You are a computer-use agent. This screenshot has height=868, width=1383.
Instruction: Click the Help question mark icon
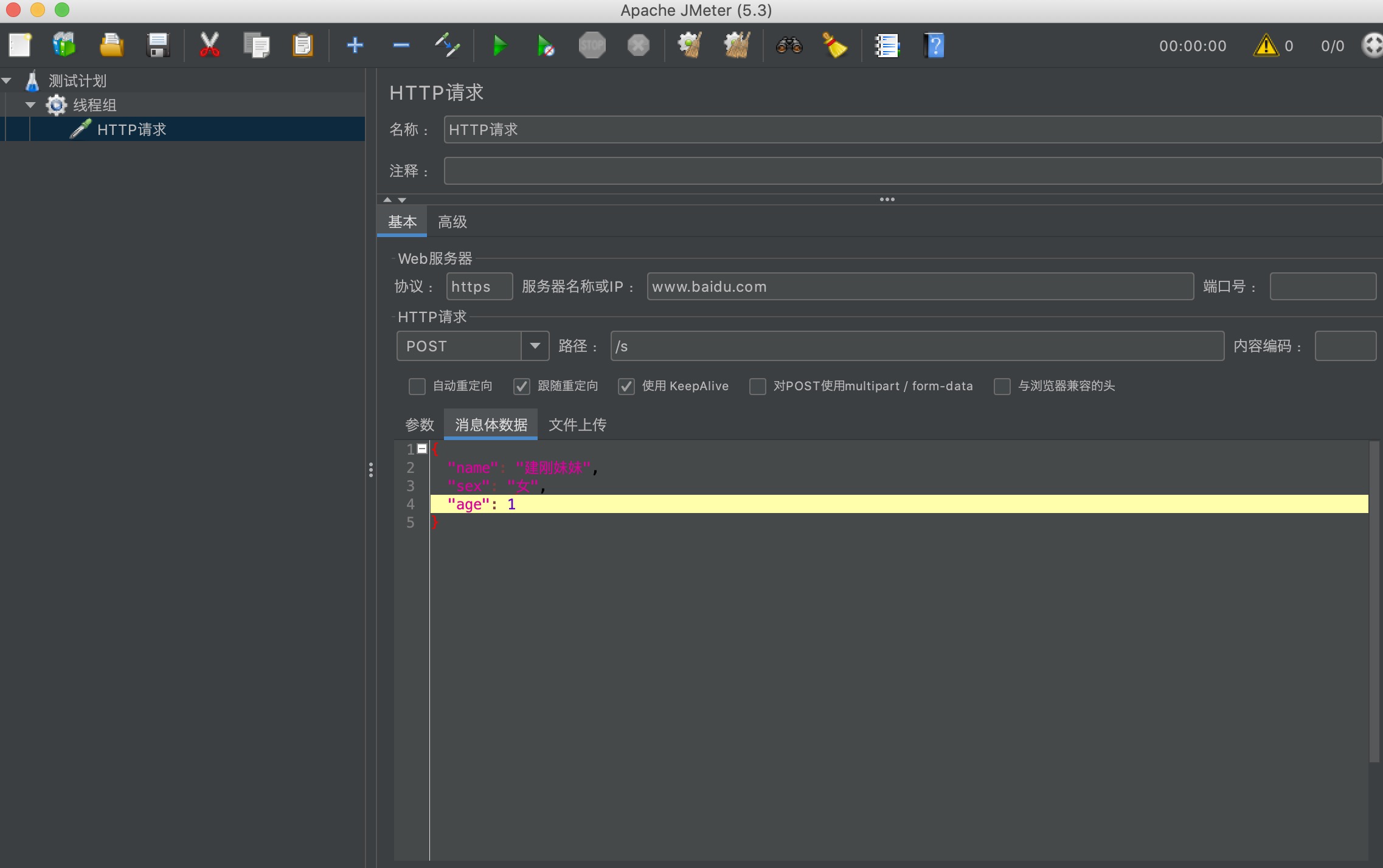[x=934, y=46]
